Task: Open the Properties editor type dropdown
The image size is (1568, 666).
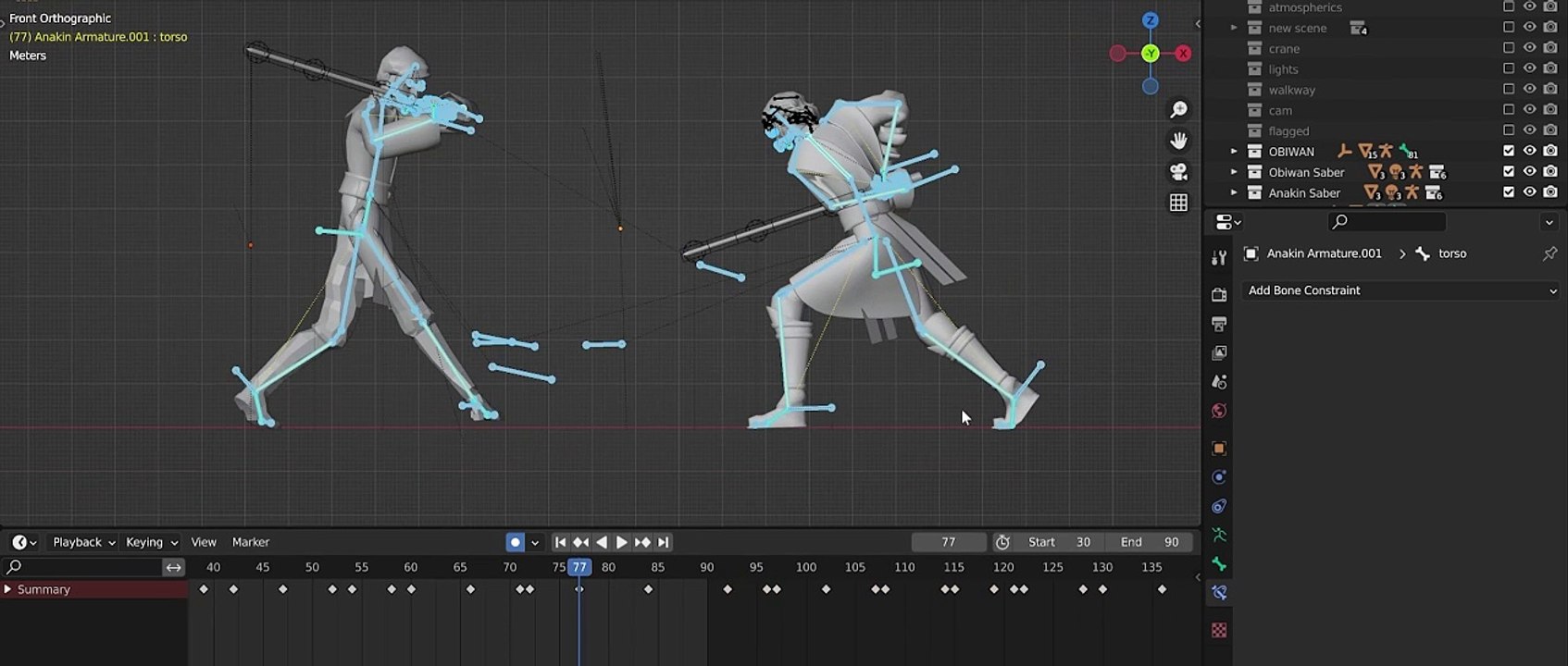Action: tap(1228, 222)
